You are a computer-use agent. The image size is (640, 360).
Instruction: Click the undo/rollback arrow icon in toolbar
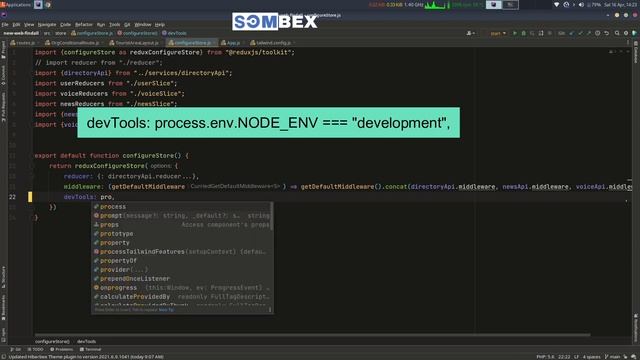point(607,33)
